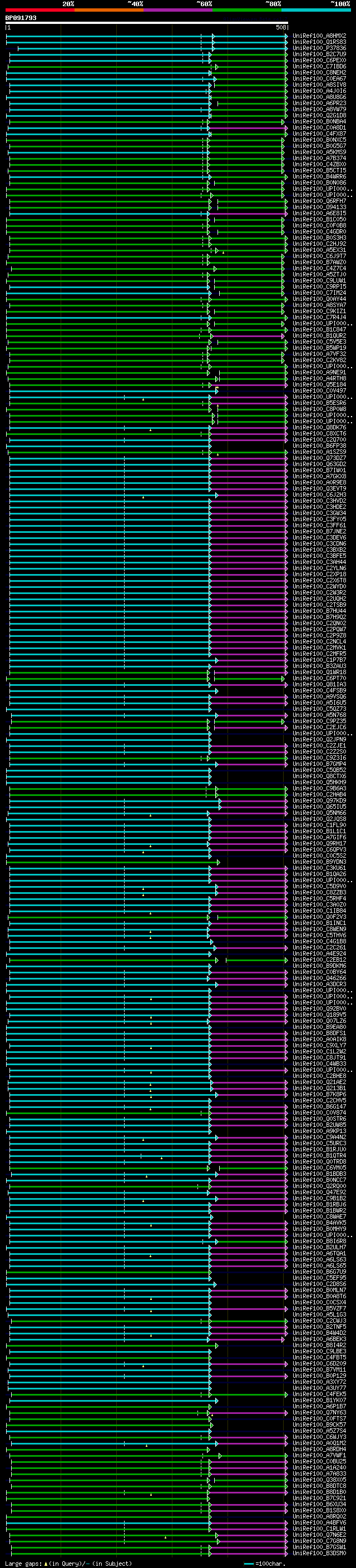
Task: Select the UniRef100_Q65IU5 label
Action: coord(319,807)
